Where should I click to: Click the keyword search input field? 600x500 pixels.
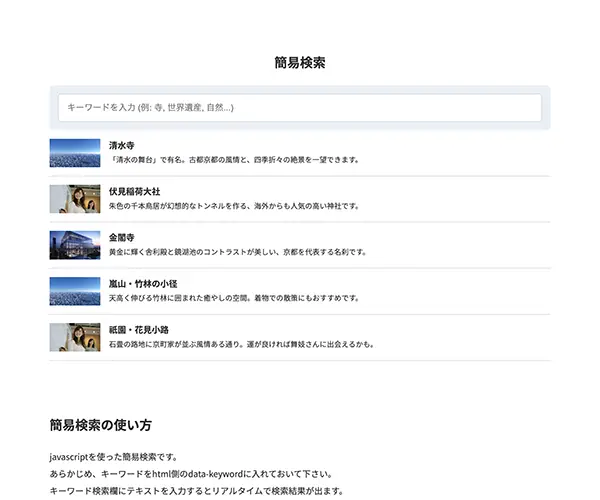(300, 107)
